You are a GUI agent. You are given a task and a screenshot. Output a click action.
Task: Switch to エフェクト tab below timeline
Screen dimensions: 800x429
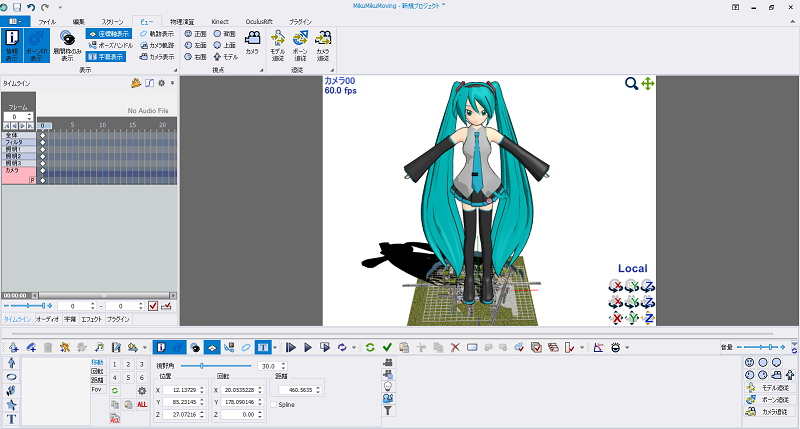(92, 319)
